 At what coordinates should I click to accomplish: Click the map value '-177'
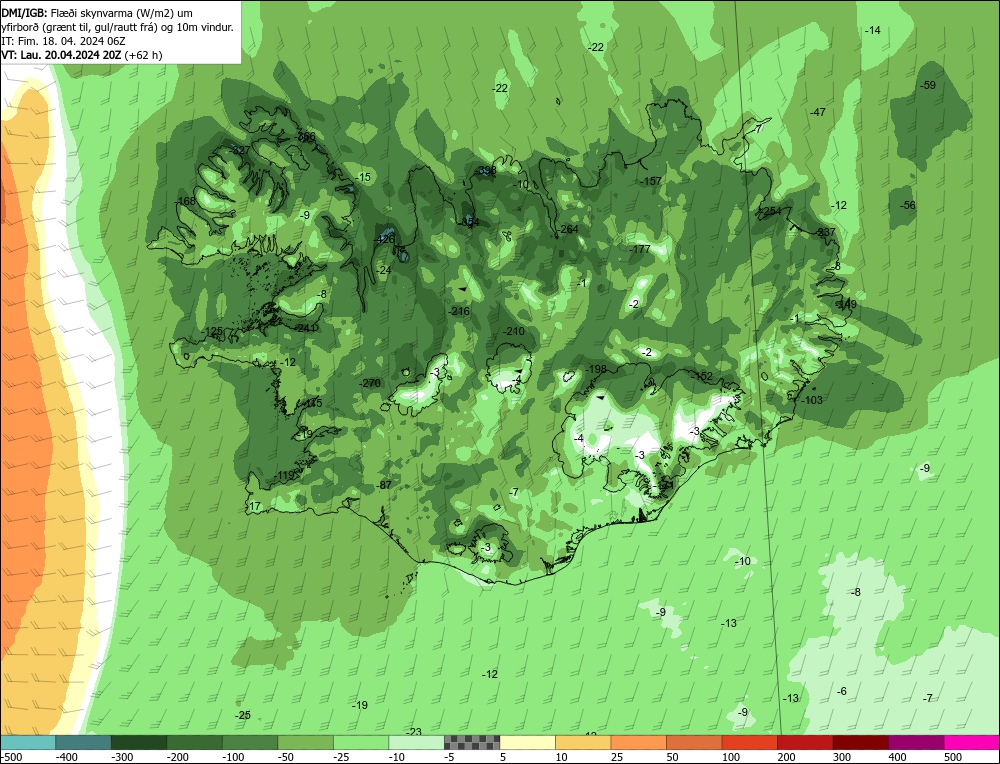click(640, 249)
